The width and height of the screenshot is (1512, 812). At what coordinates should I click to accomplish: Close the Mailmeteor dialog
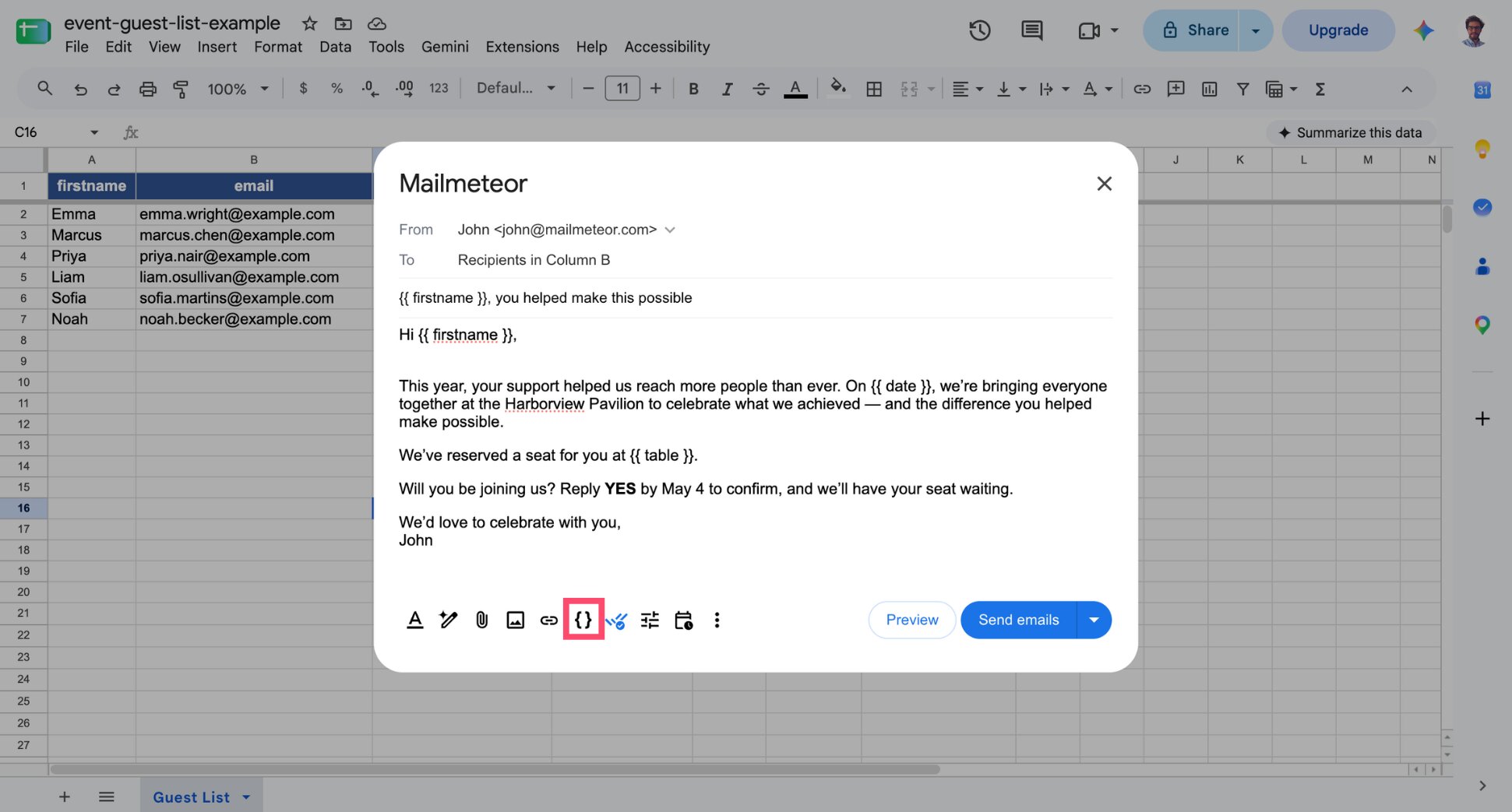(x=1104, y=184)
